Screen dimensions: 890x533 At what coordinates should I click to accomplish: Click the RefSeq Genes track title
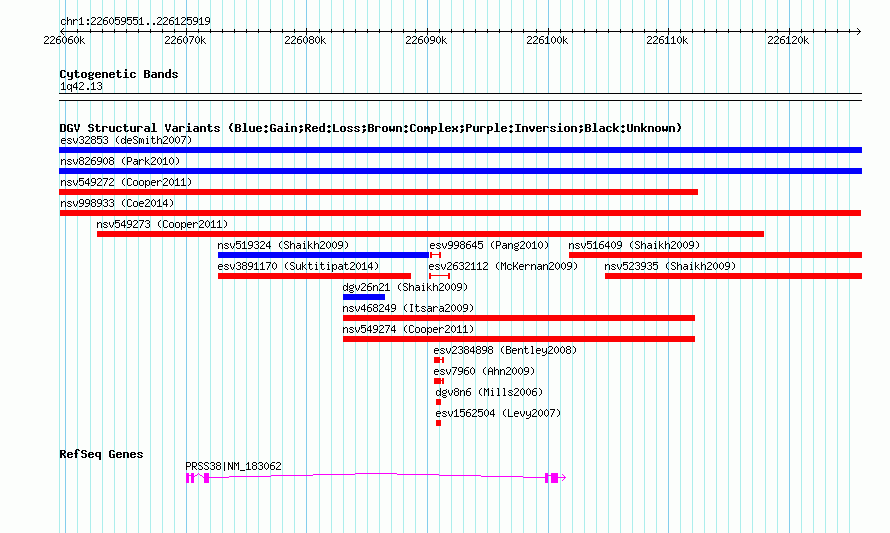click(101, 454)
